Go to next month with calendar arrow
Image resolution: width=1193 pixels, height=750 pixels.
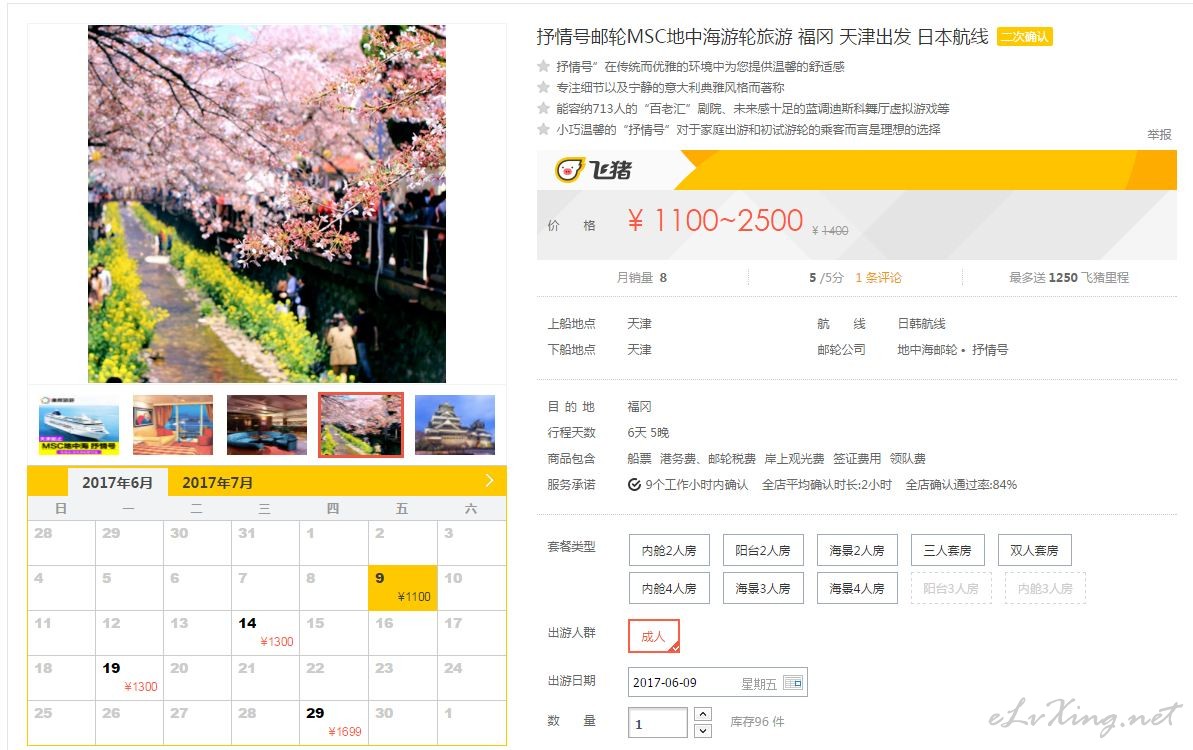[x=489, y=480]
